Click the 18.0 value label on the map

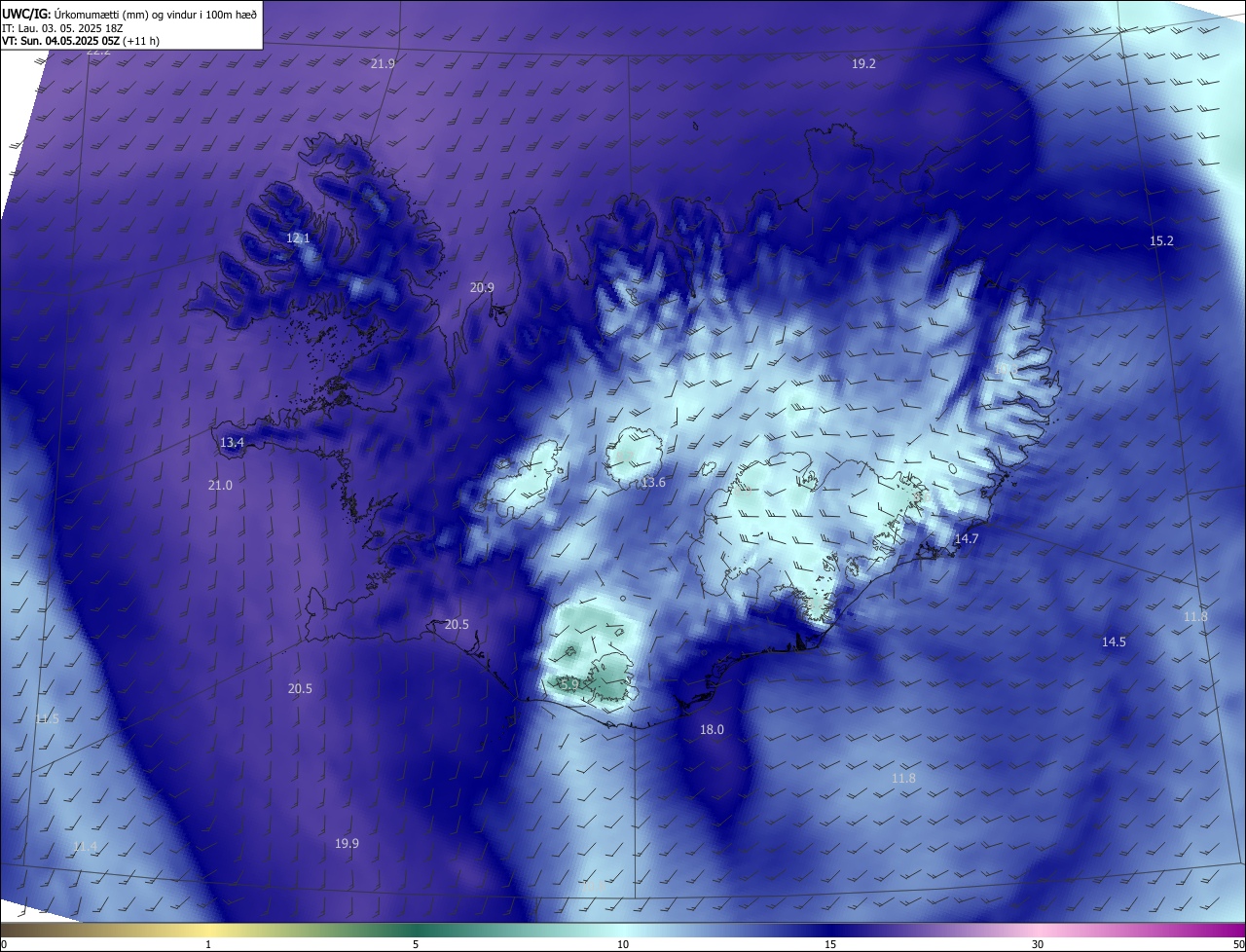[x=712, y=729]
